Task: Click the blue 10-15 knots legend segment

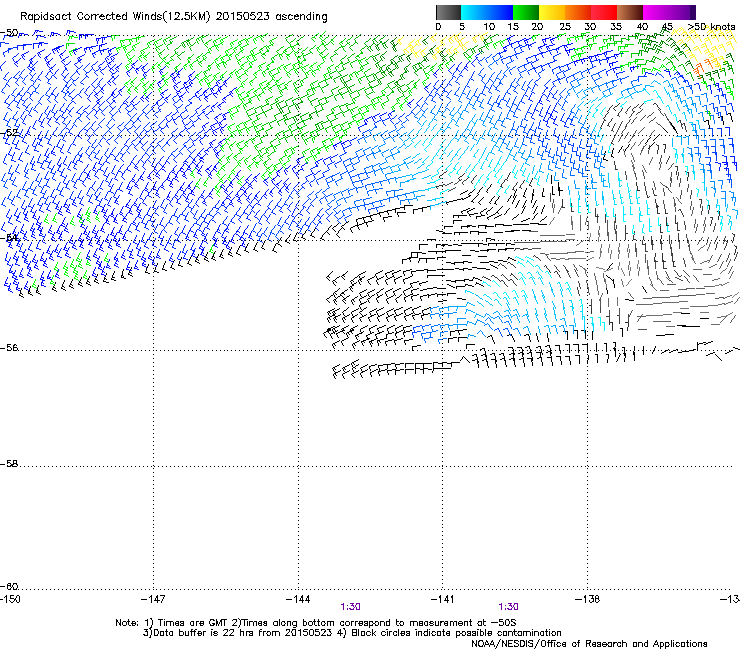Action: pyautogui.click(x=500, y=12)
